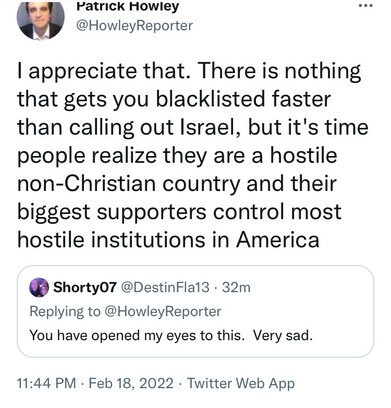Click the "Replying to" label in quoted card
This screenshot has width=391, height=408.
(x=65, y=311)
